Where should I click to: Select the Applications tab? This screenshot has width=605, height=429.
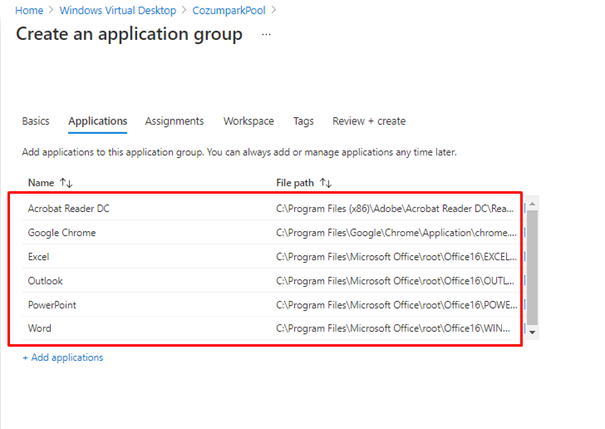pyautogui.click(x=98, y=121)
